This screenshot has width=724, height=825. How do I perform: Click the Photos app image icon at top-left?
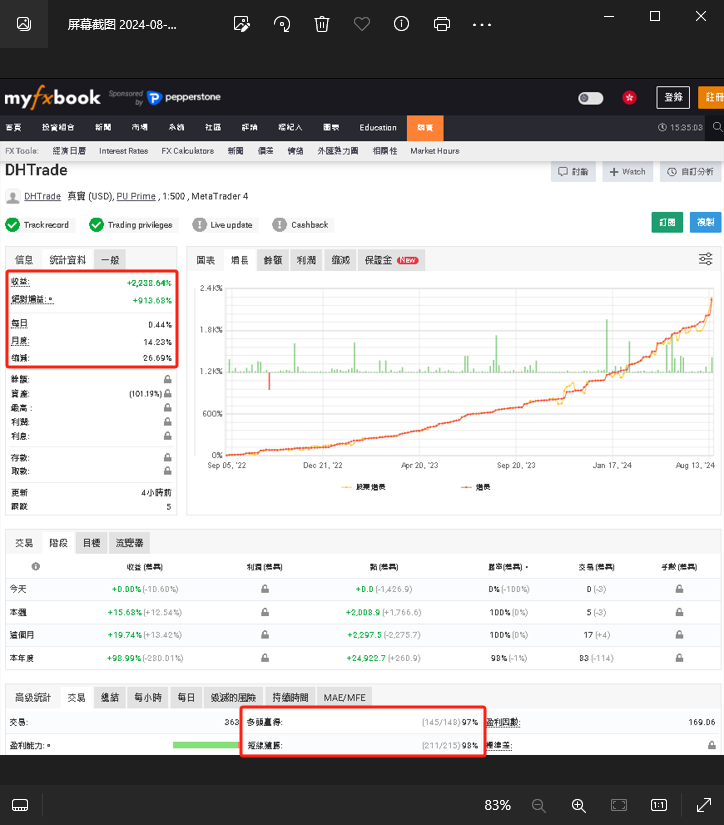coord(24,24)
